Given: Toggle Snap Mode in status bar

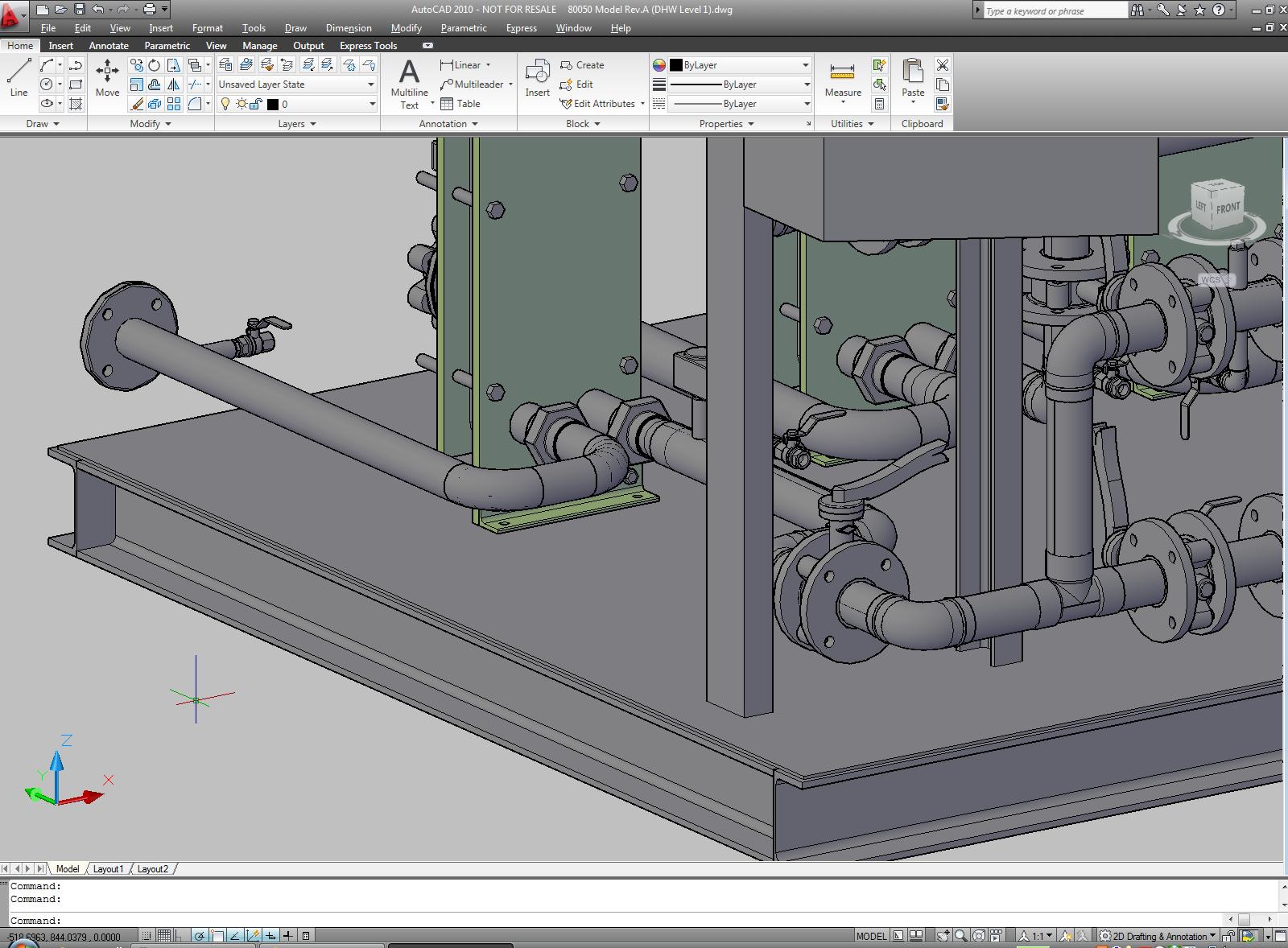Looking at the screenshot, I should tap(147, 936).
